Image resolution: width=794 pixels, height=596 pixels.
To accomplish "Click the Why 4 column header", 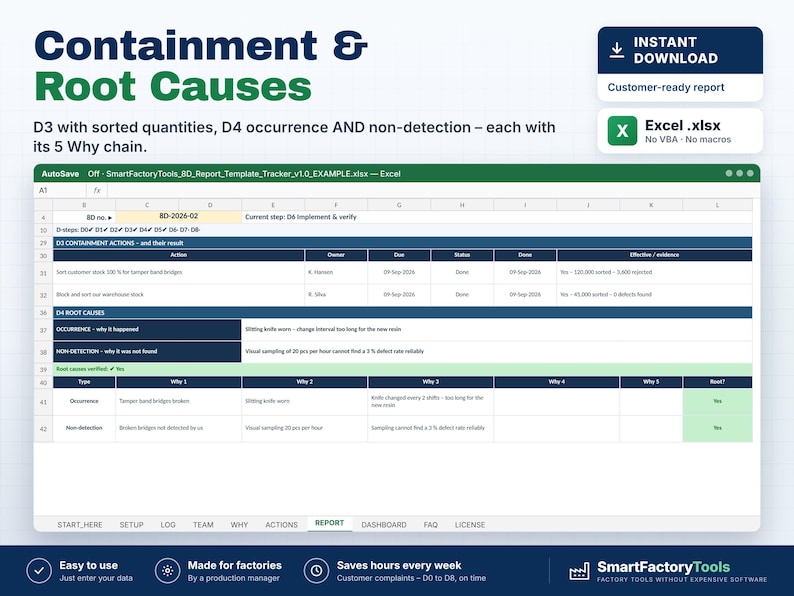I will (557, 382).
